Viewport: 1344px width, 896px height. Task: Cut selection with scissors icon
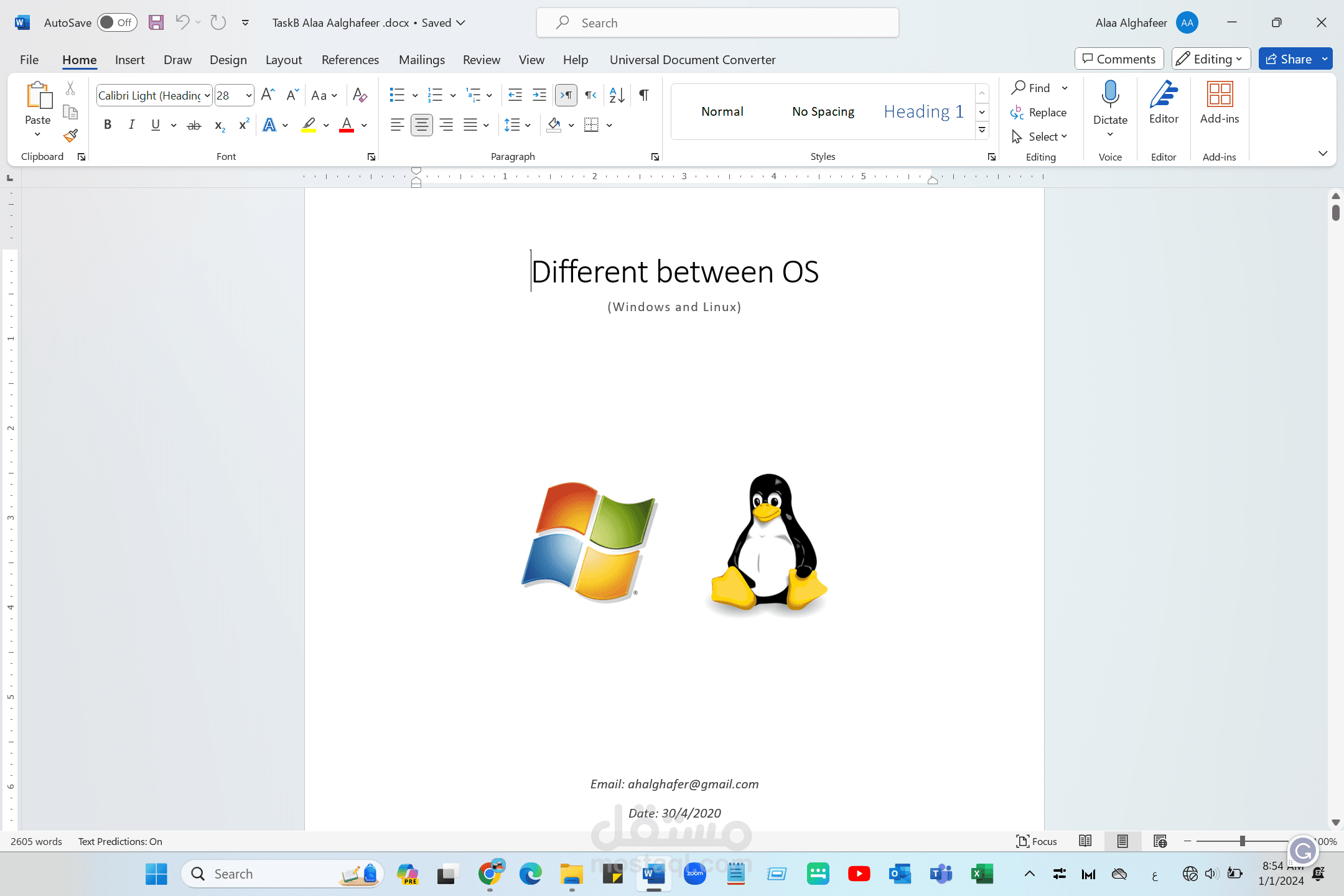70,88
